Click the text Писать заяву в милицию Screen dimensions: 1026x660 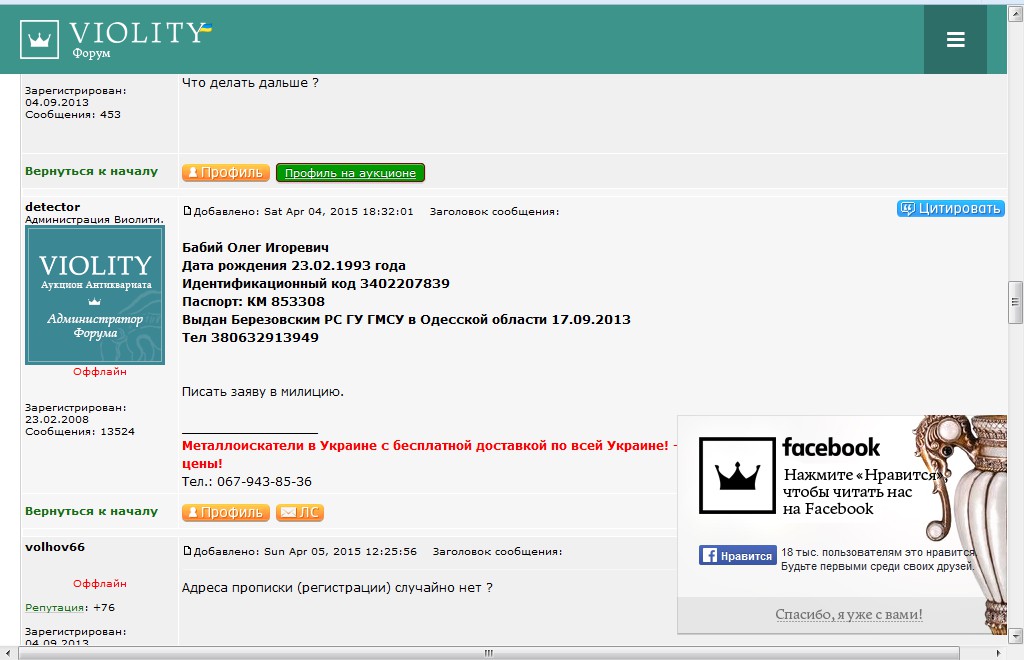pyautogui.click(x=262, y=392)
